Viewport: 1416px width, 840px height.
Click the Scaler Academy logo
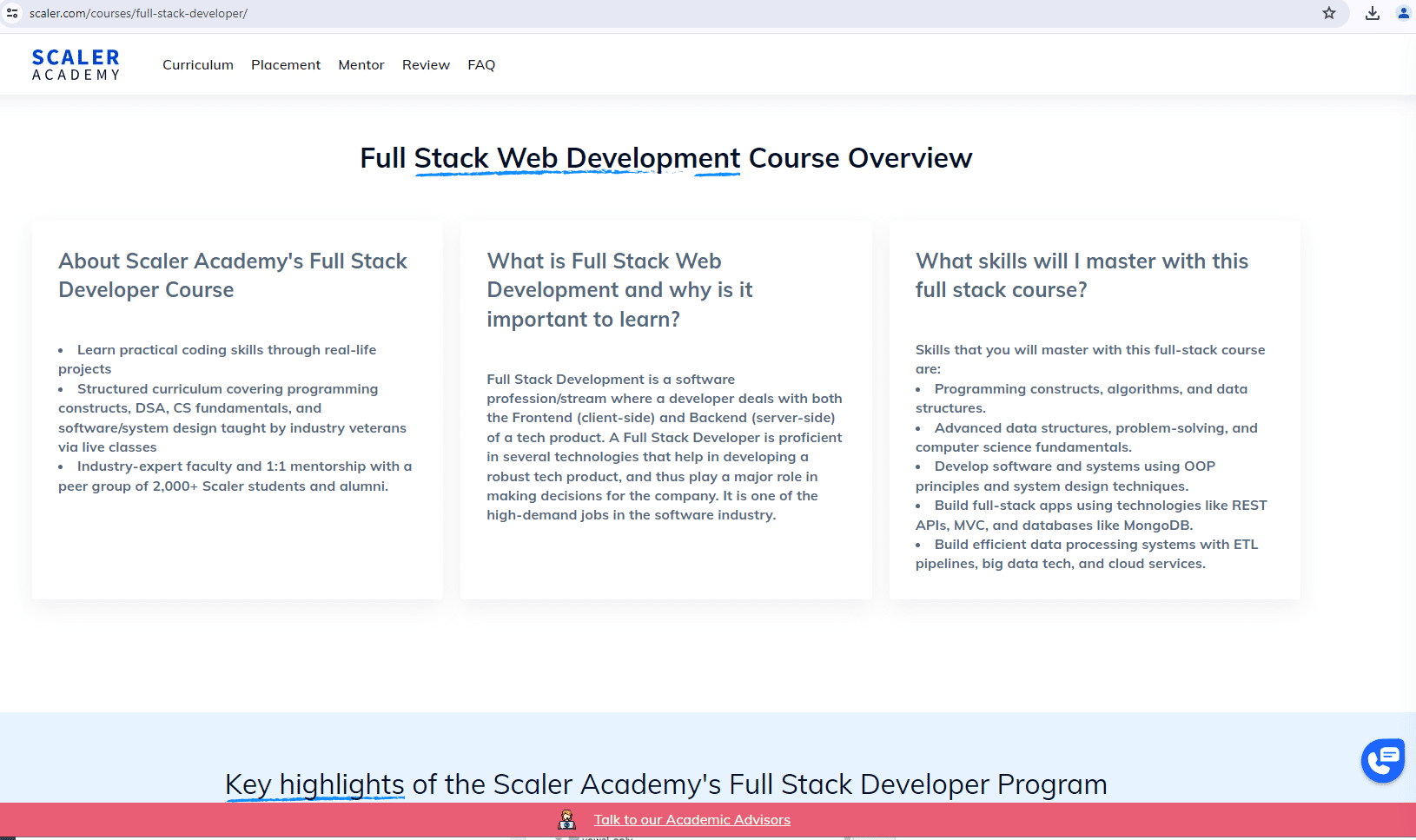coord(76,65)
